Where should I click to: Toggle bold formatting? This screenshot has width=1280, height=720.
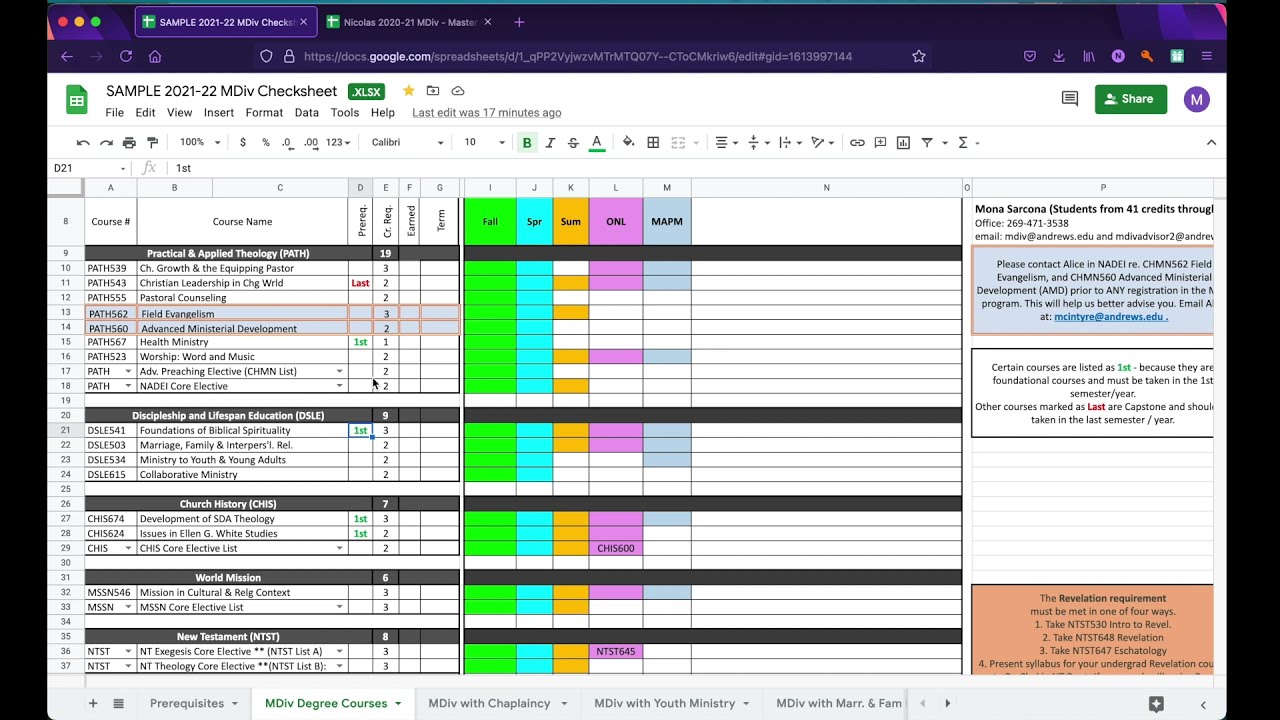click(527, 143)
